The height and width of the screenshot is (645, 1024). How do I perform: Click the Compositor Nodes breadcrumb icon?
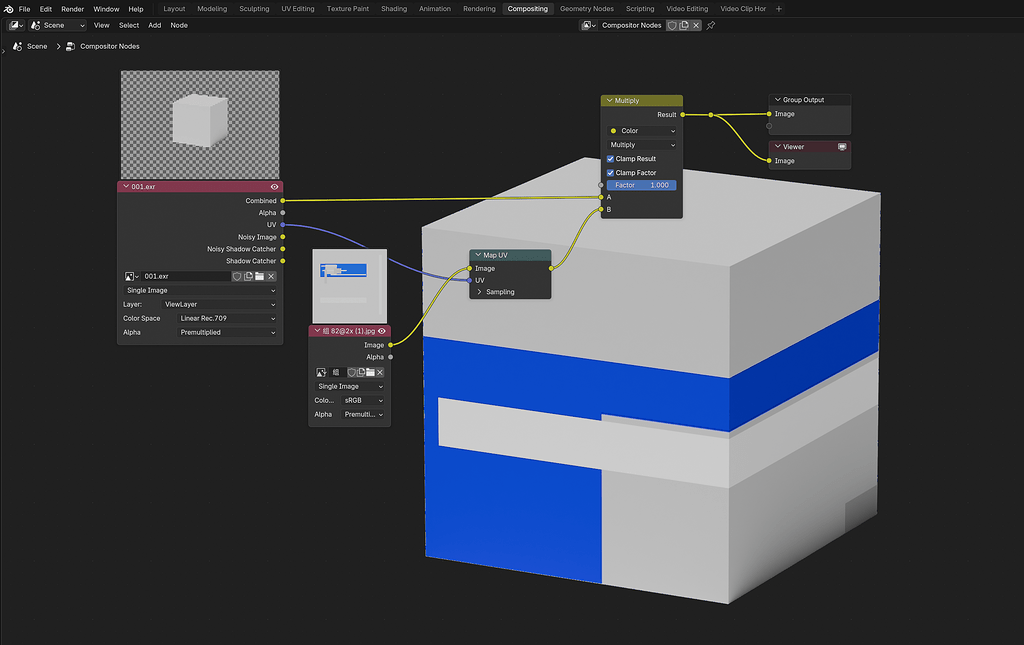[71, 46]
